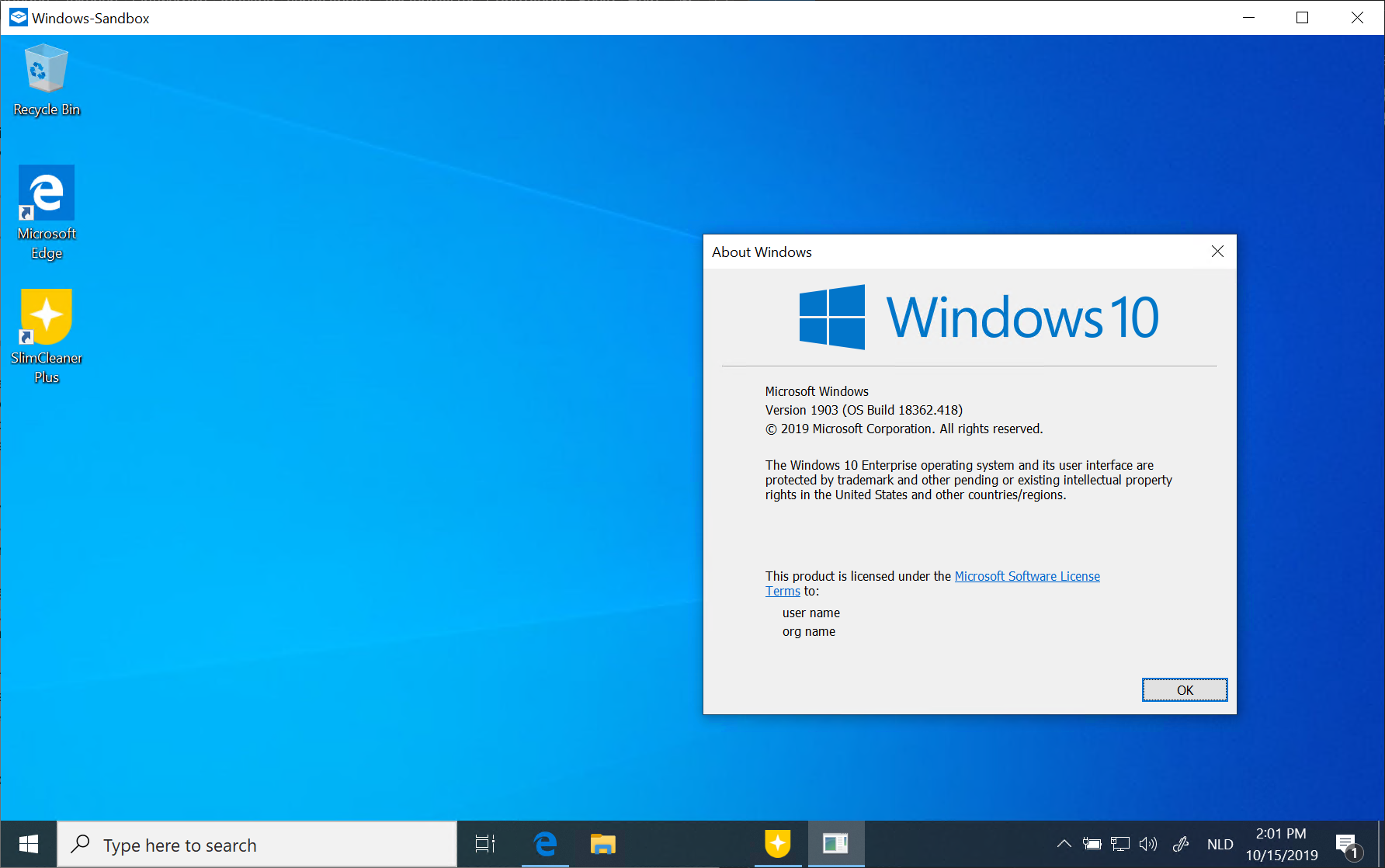This screenshot has height=868, width=1385.
Task: Click the 'org name' text
Action: (809, 631)
